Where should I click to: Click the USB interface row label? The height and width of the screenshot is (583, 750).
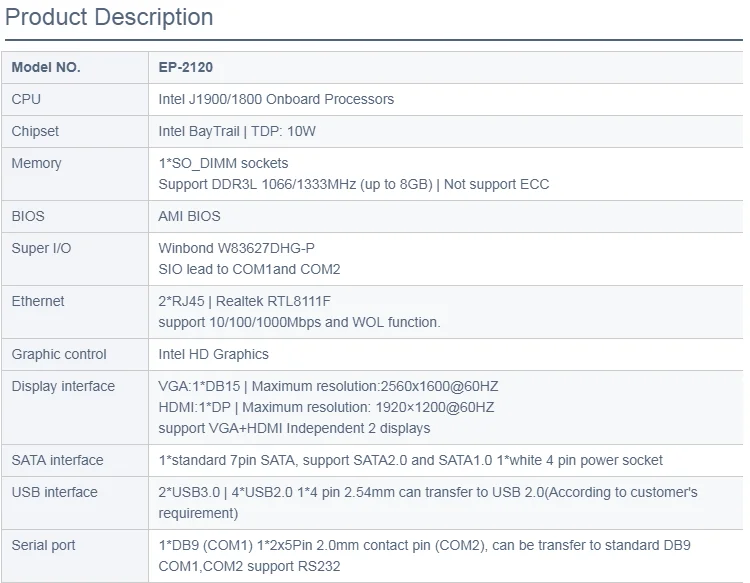(55, 492)
